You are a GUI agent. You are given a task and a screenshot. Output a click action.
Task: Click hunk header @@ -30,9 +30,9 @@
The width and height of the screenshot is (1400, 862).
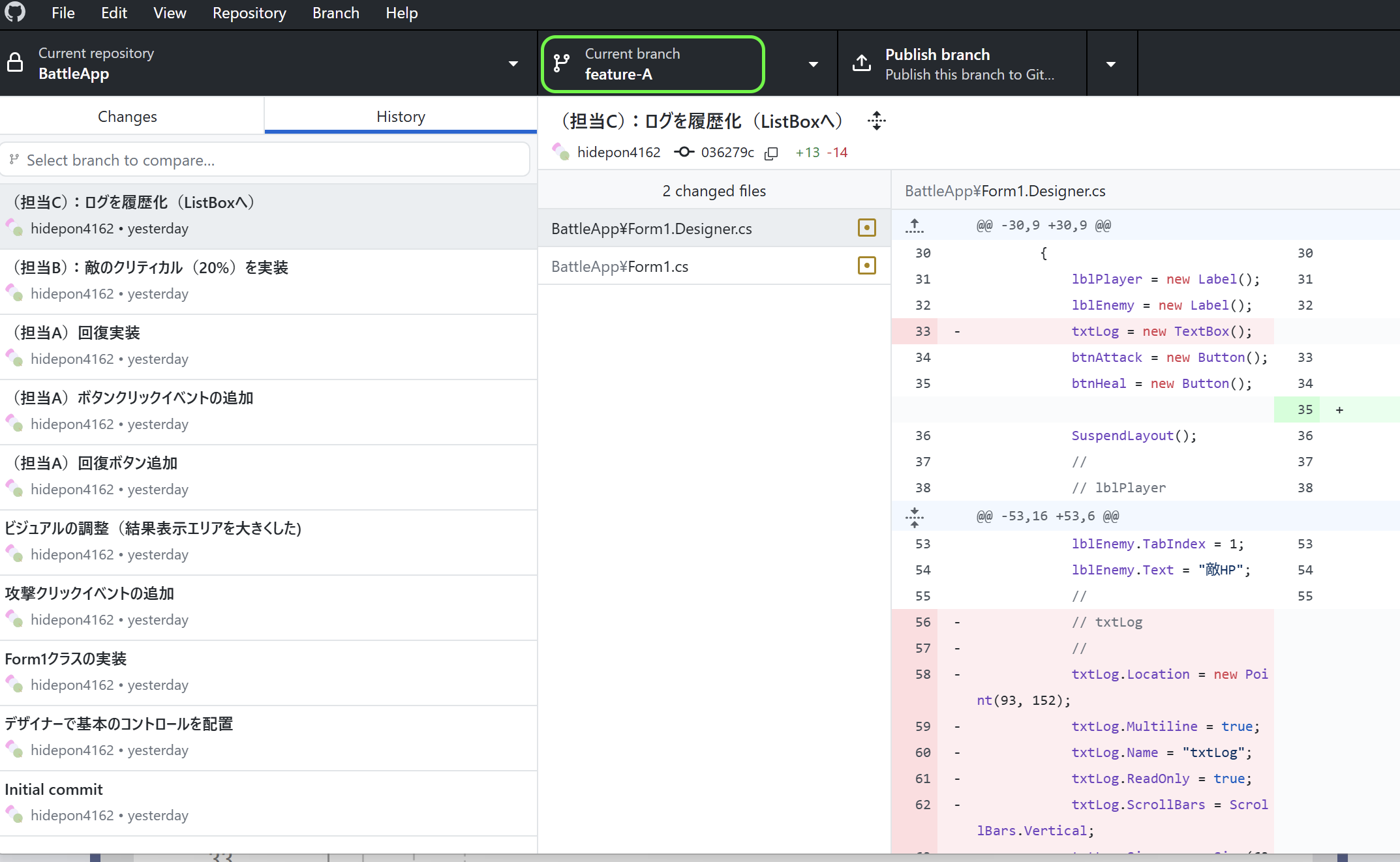[x=1043, y=226]
